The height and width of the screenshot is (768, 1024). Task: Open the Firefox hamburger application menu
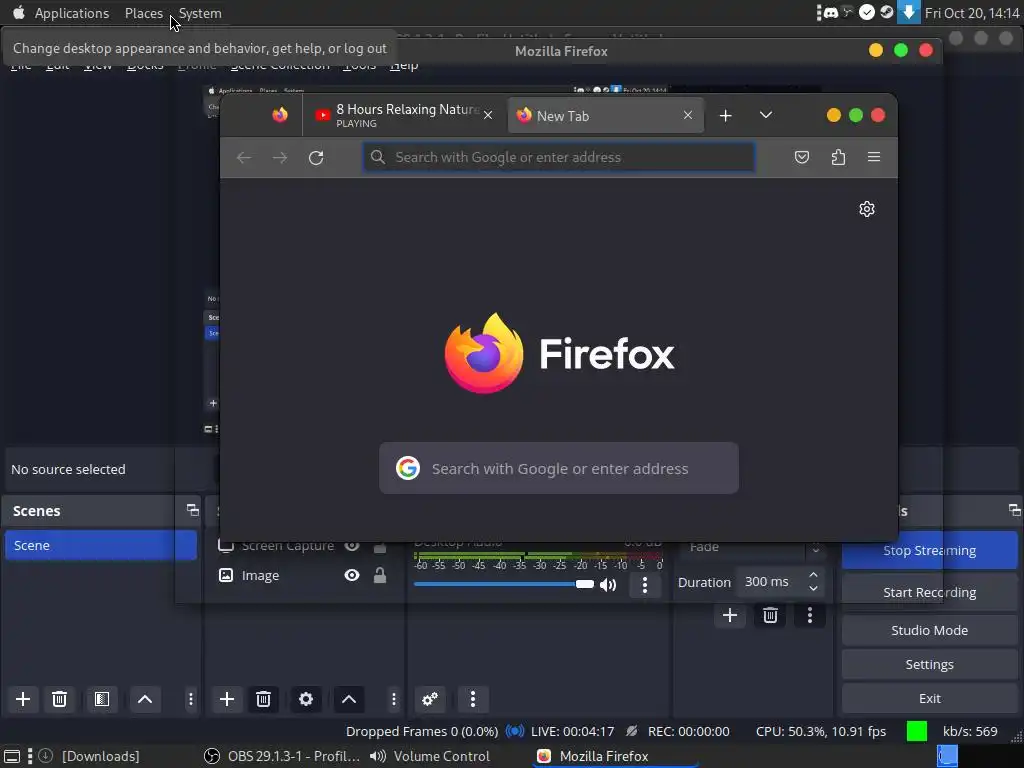[x=874, y=157]
